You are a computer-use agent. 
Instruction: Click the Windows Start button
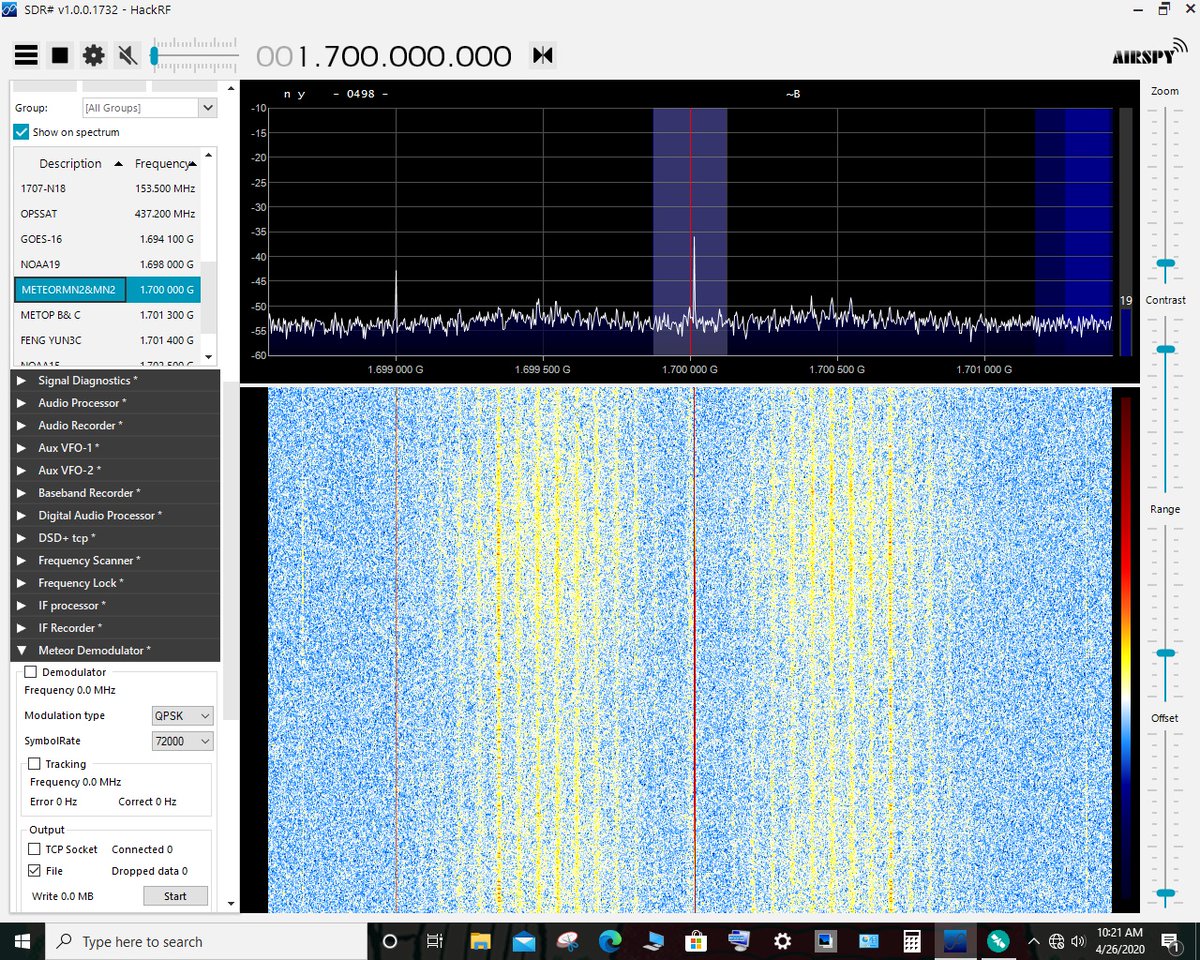coord(22,941)
